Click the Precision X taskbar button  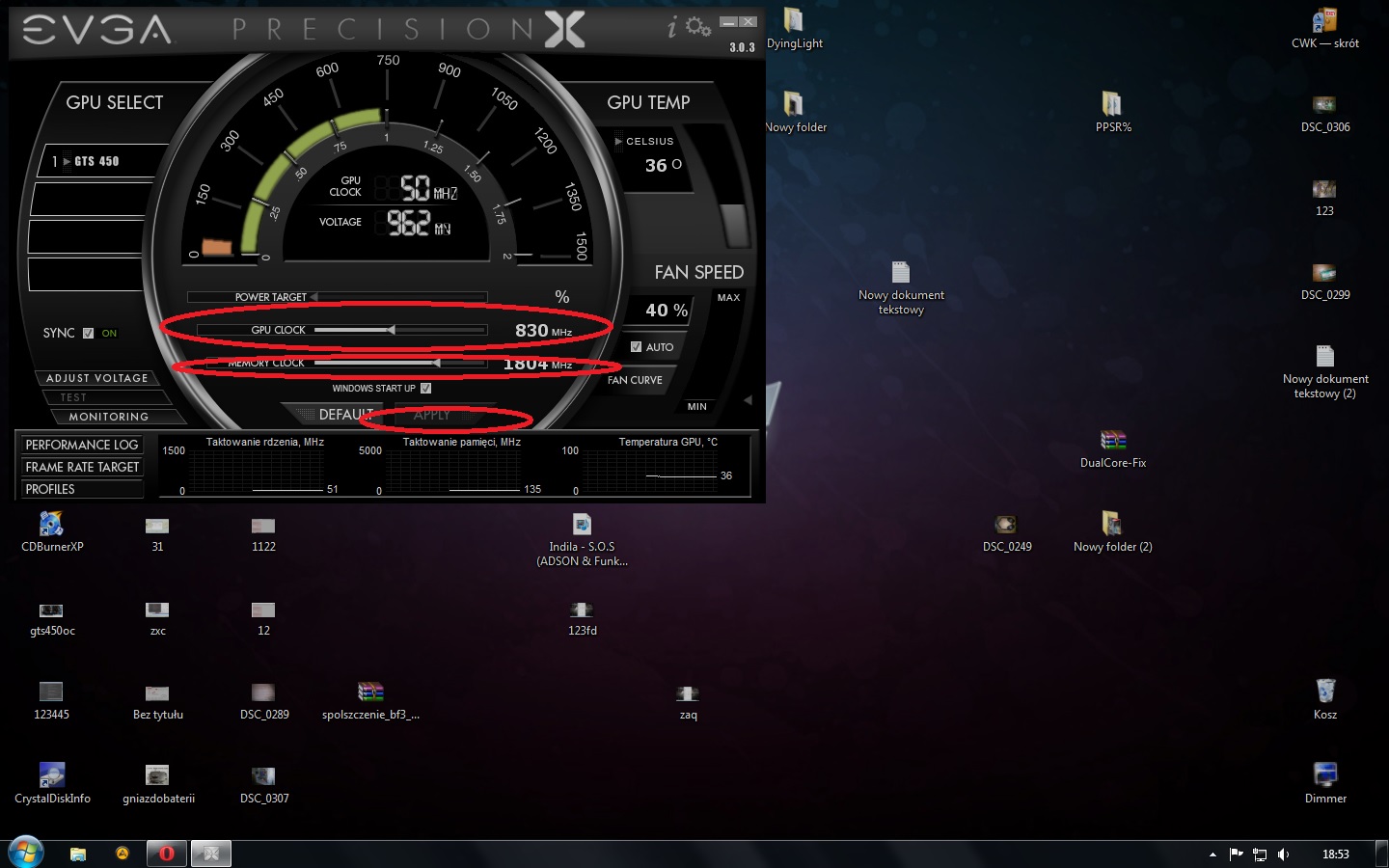[x=211, y=854]
